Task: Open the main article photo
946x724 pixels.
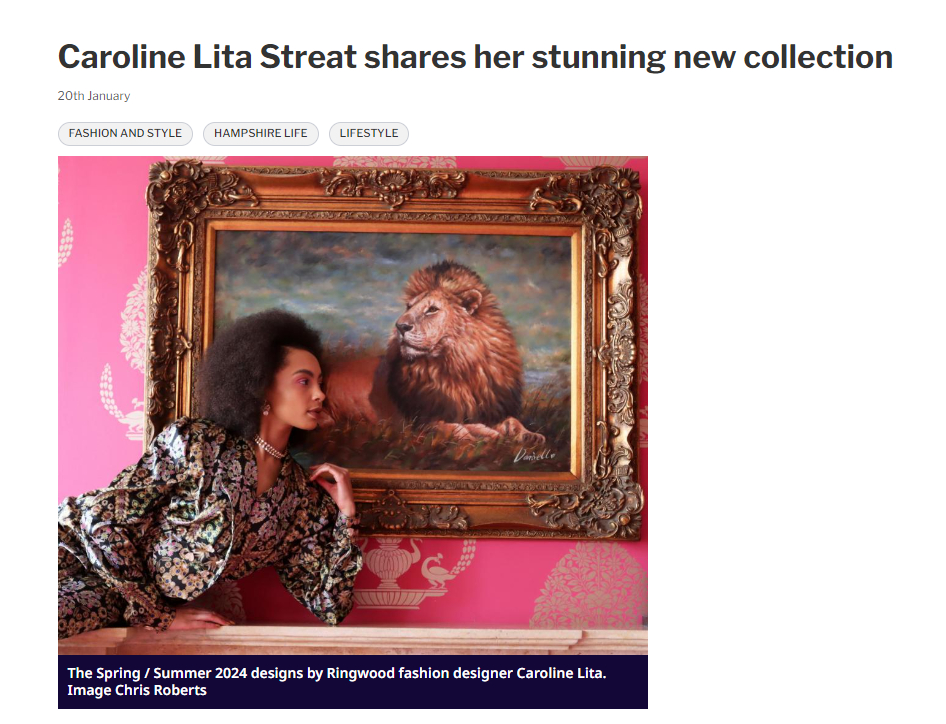Action: (353, 405)
